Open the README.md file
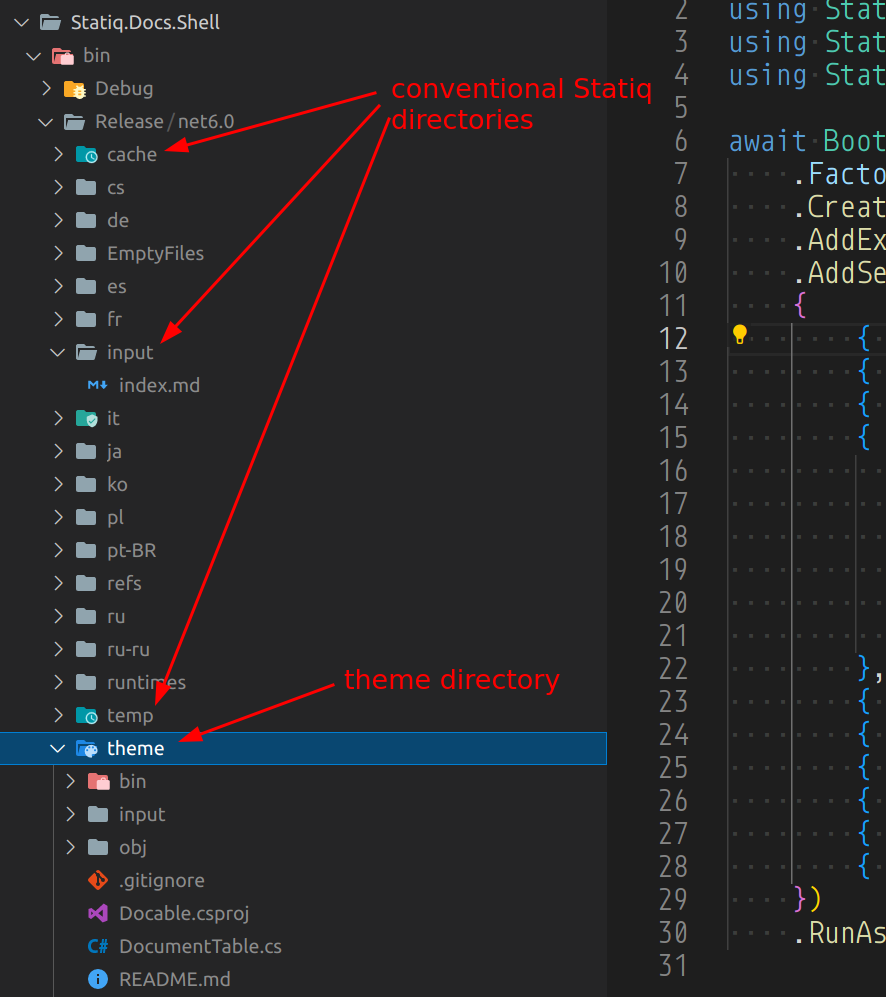 175,979
